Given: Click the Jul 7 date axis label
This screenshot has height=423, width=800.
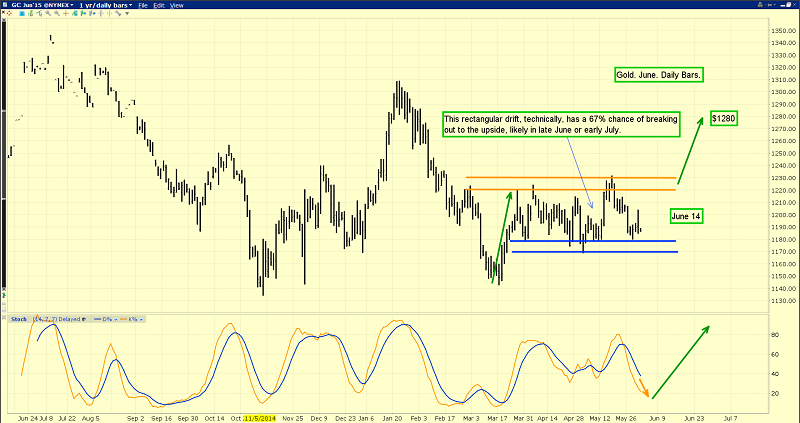Looking at the screenshot, I should (x=730, y=418).
